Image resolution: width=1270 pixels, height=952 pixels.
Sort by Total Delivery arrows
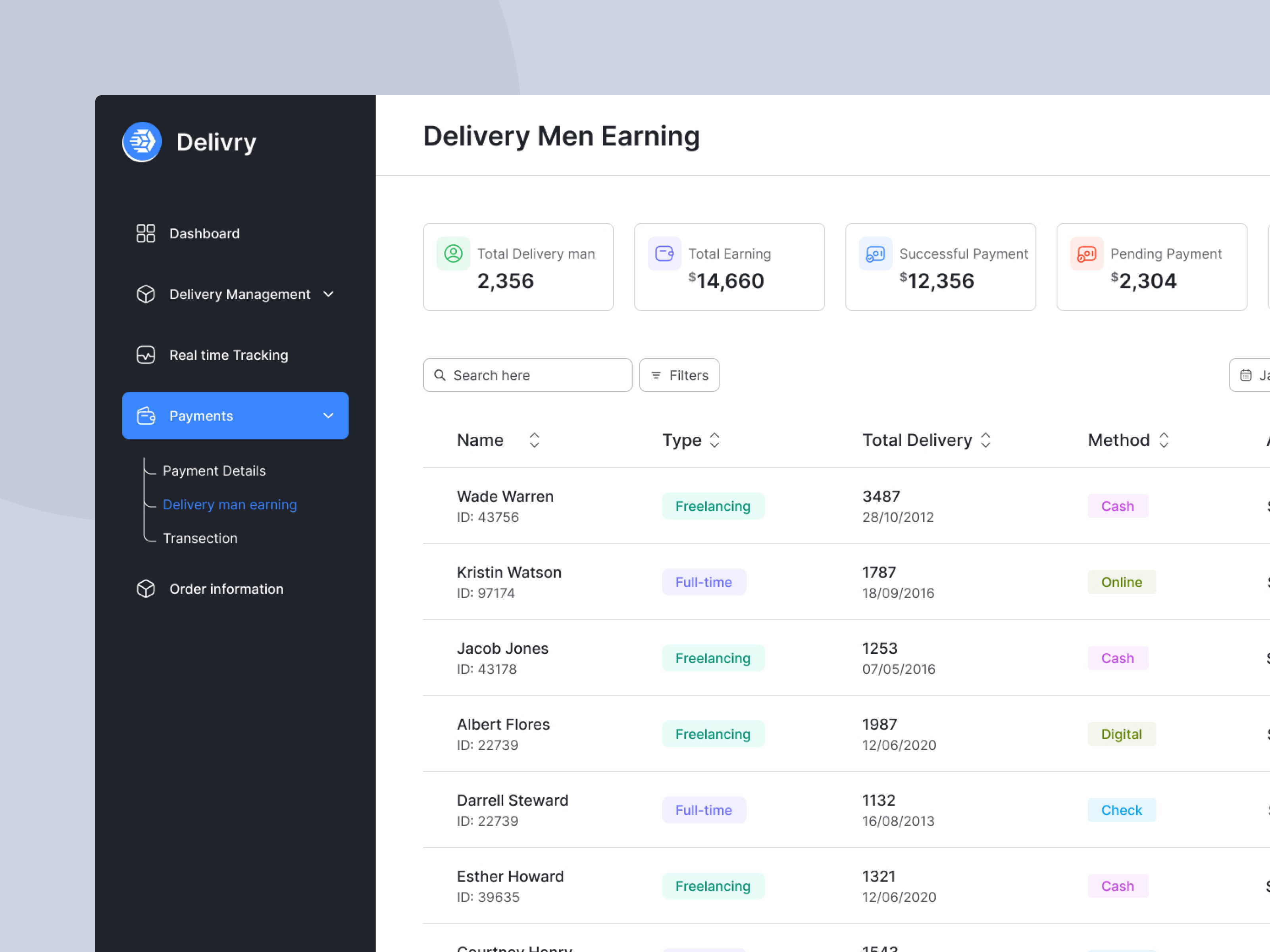(986, 440)
